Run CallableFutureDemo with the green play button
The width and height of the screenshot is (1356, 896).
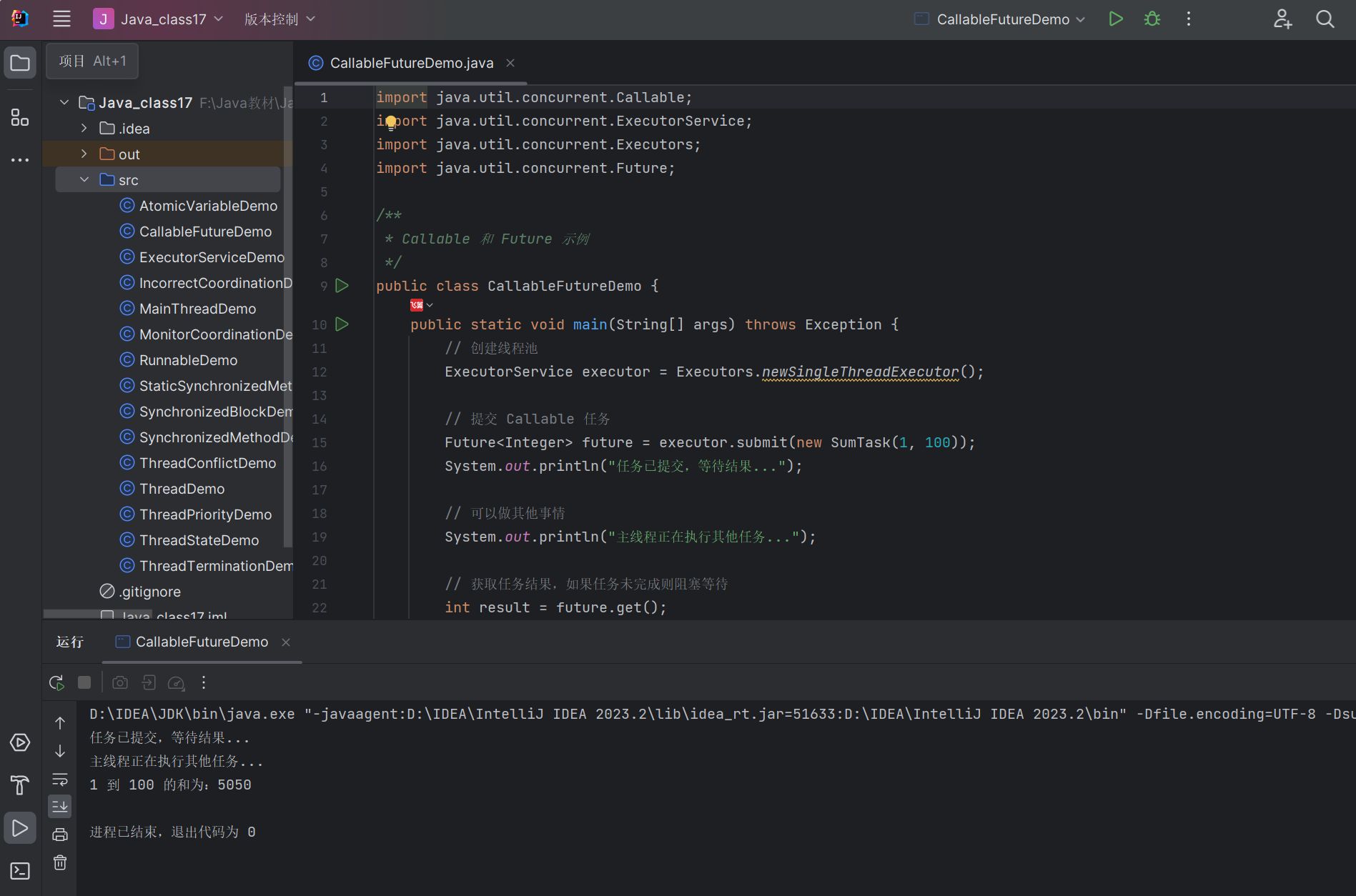click(x=1115, y=19)
